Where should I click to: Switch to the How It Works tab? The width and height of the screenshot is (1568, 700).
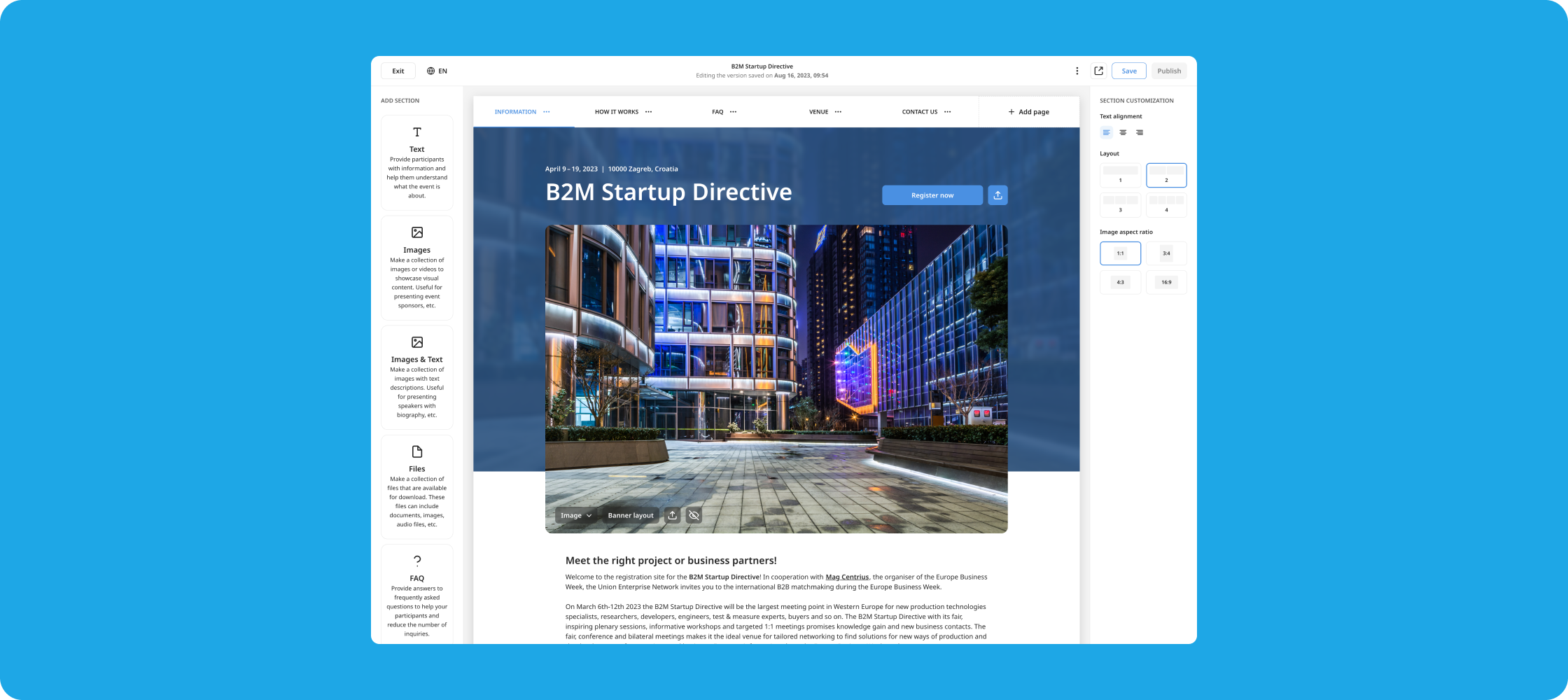pyautogui.click(x=617, y=112)
